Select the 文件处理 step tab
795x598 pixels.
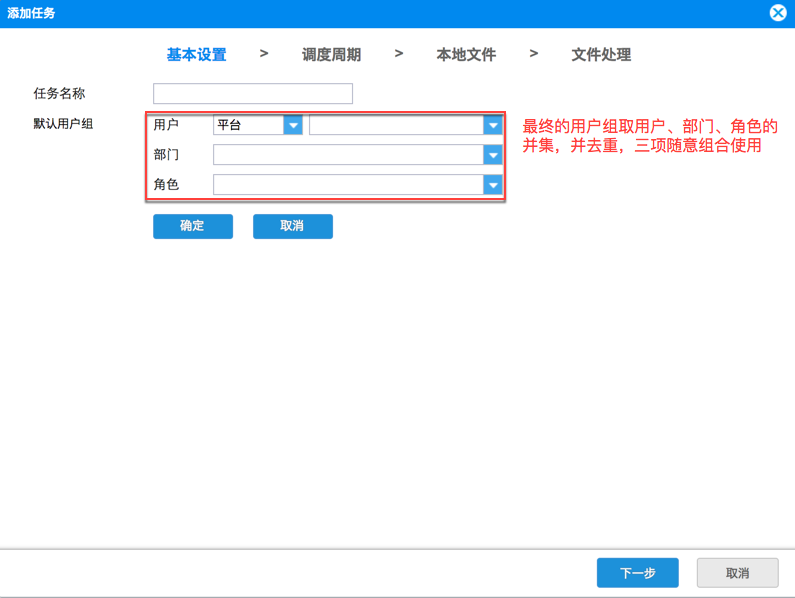tap(601, 54)
